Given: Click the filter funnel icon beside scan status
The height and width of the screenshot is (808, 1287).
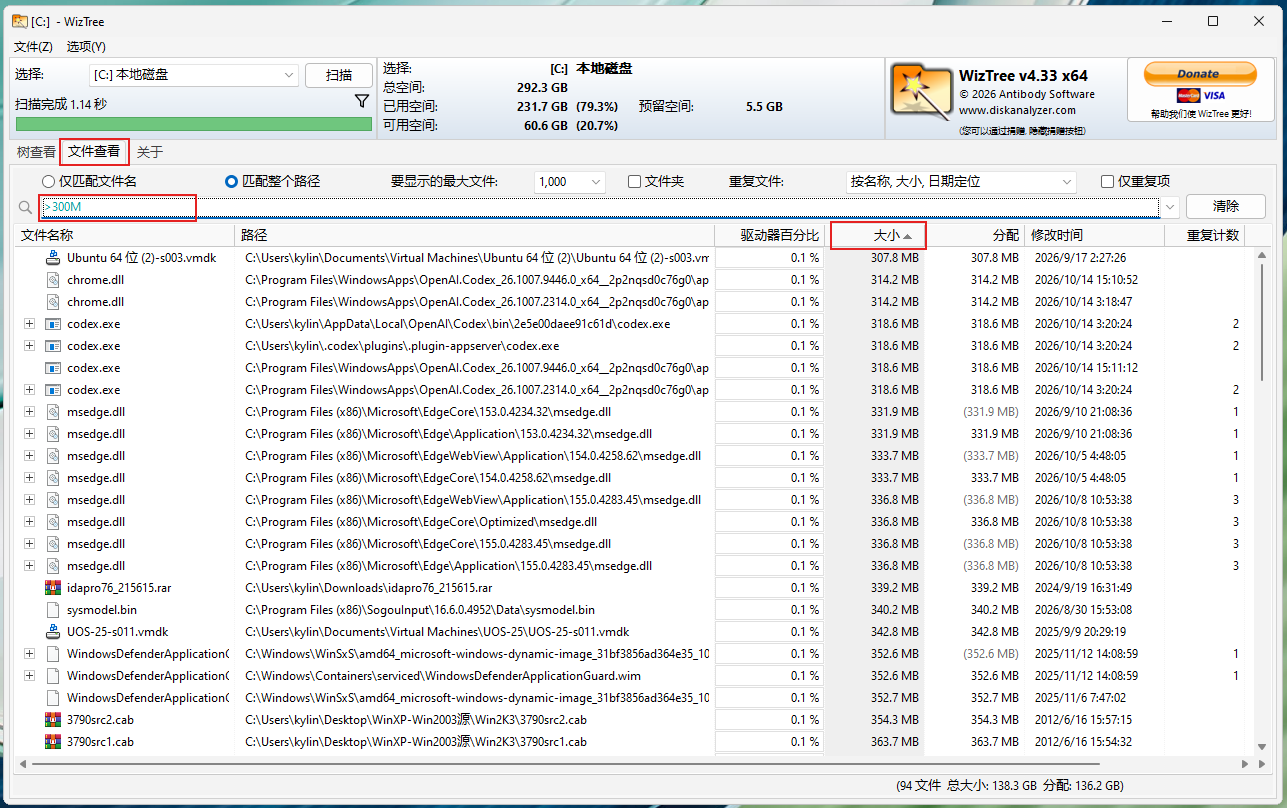Looking at the screenshot, I should tap(362, 102).
